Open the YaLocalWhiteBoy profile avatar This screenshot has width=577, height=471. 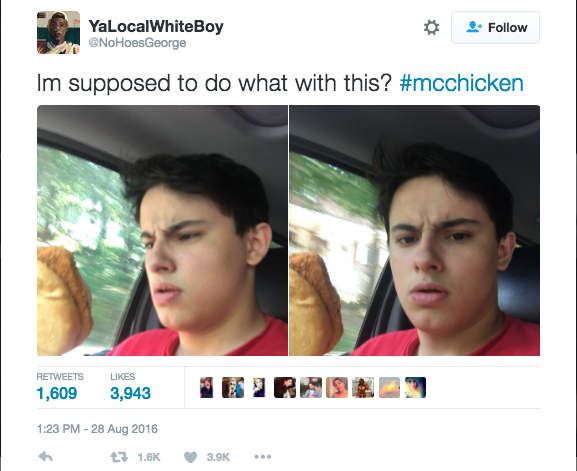point(59,32)
